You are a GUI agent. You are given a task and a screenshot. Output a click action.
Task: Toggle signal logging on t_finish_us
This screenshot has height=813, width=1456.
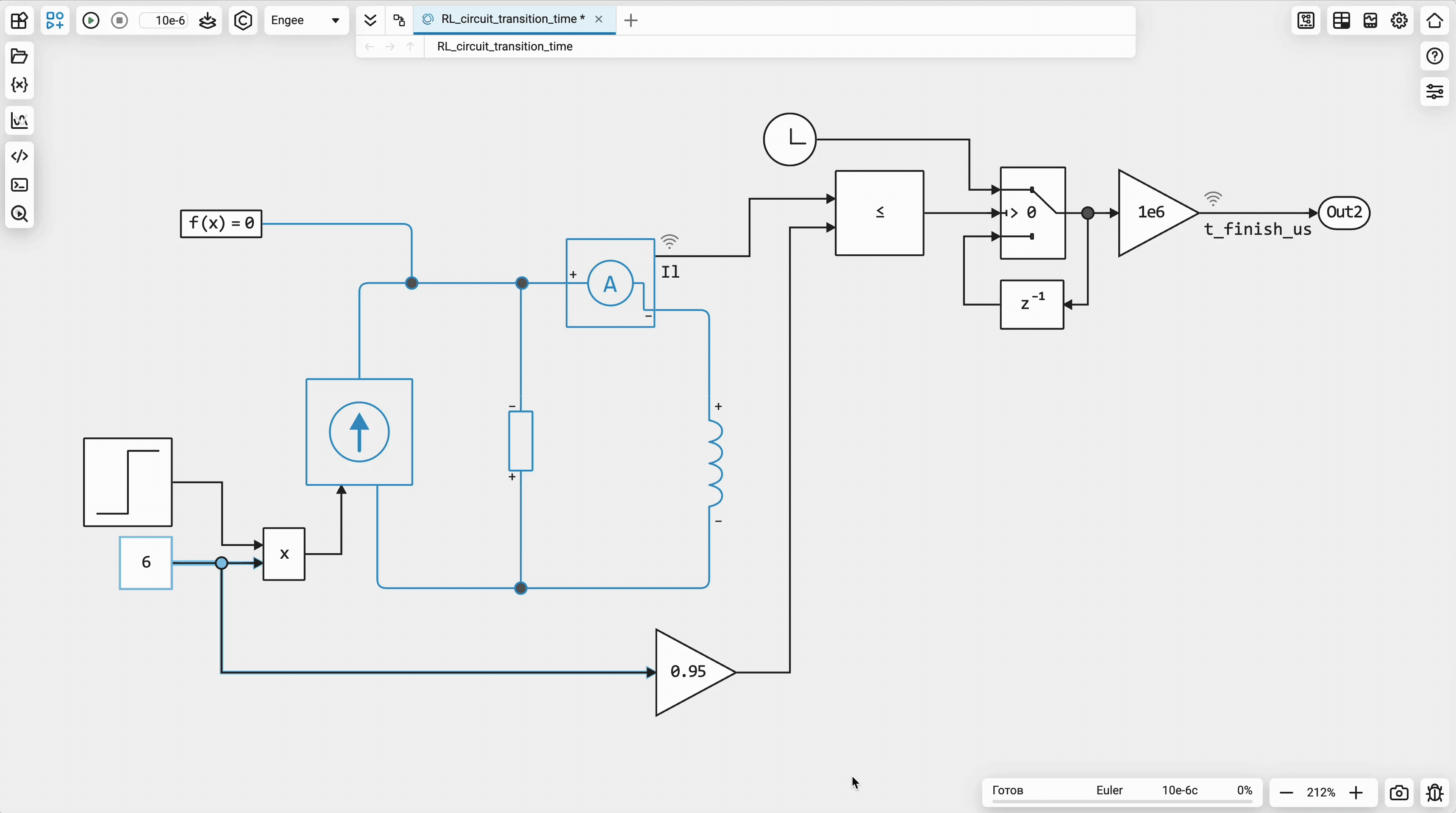1213,198
